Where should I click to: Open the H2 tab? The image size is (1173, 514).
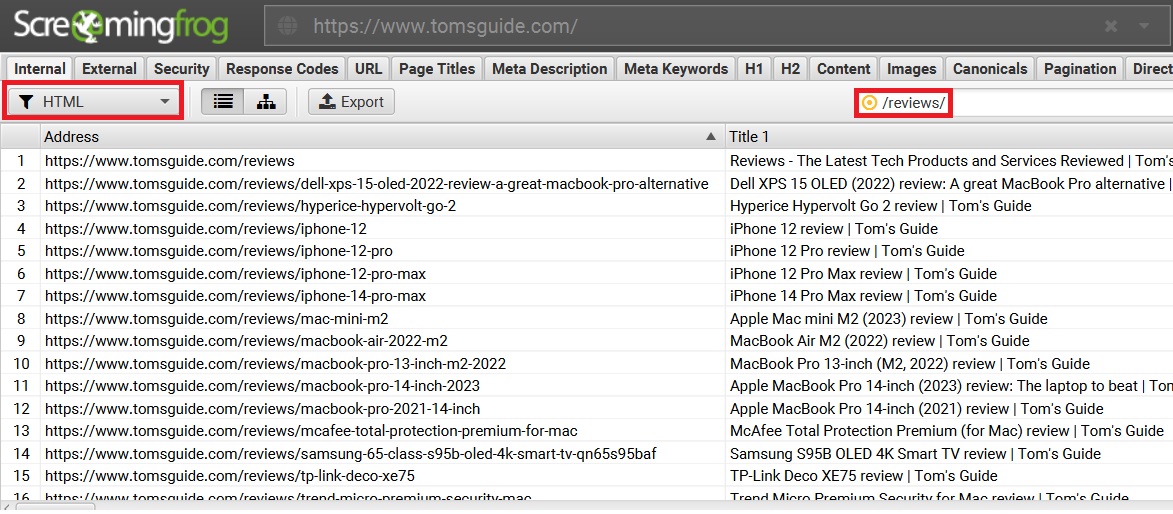(x=790, y=69)
